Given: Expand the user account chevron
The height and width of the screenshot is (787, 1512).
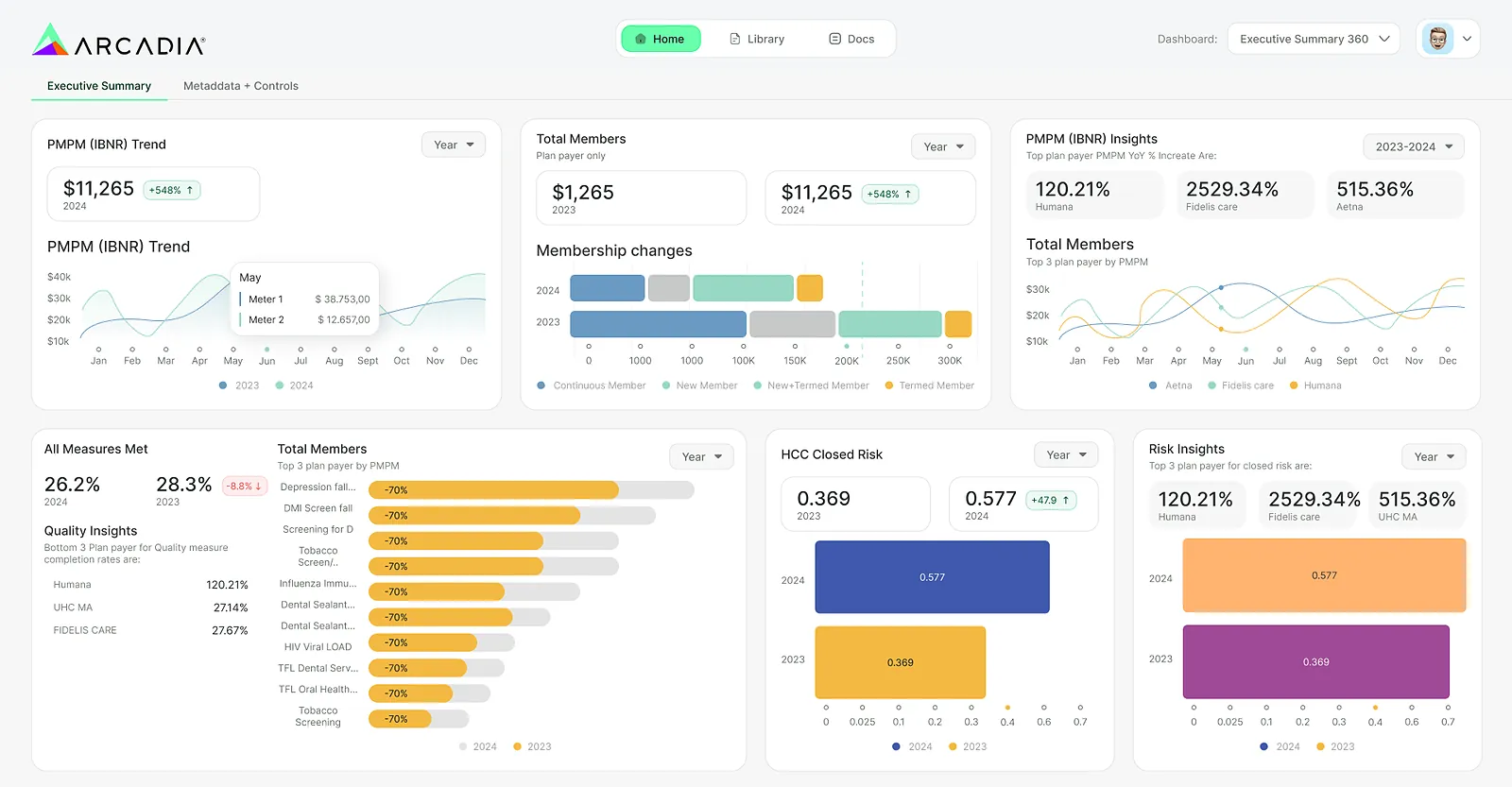Looking at the screenshot, I should (1467, 39).
